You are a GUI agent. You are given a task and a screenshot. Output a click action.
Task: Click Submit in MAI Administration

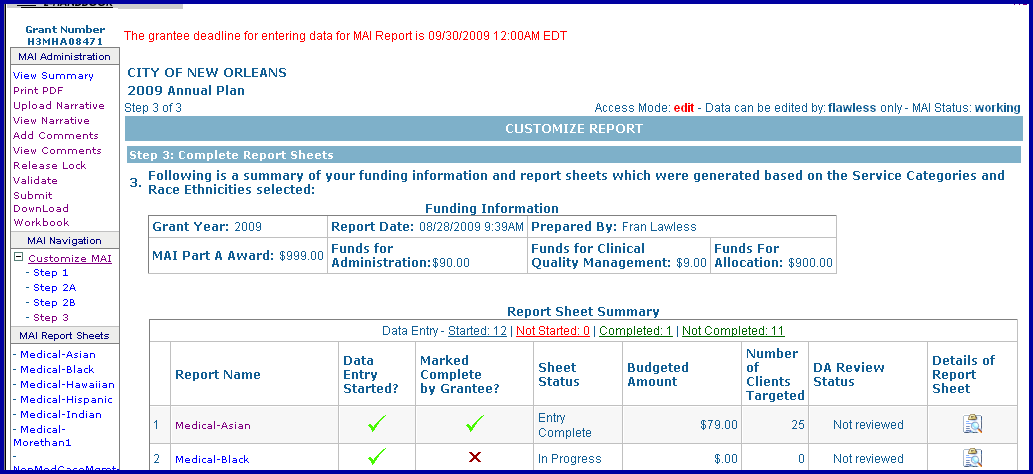pyautogui.click(x=33, y=196)
